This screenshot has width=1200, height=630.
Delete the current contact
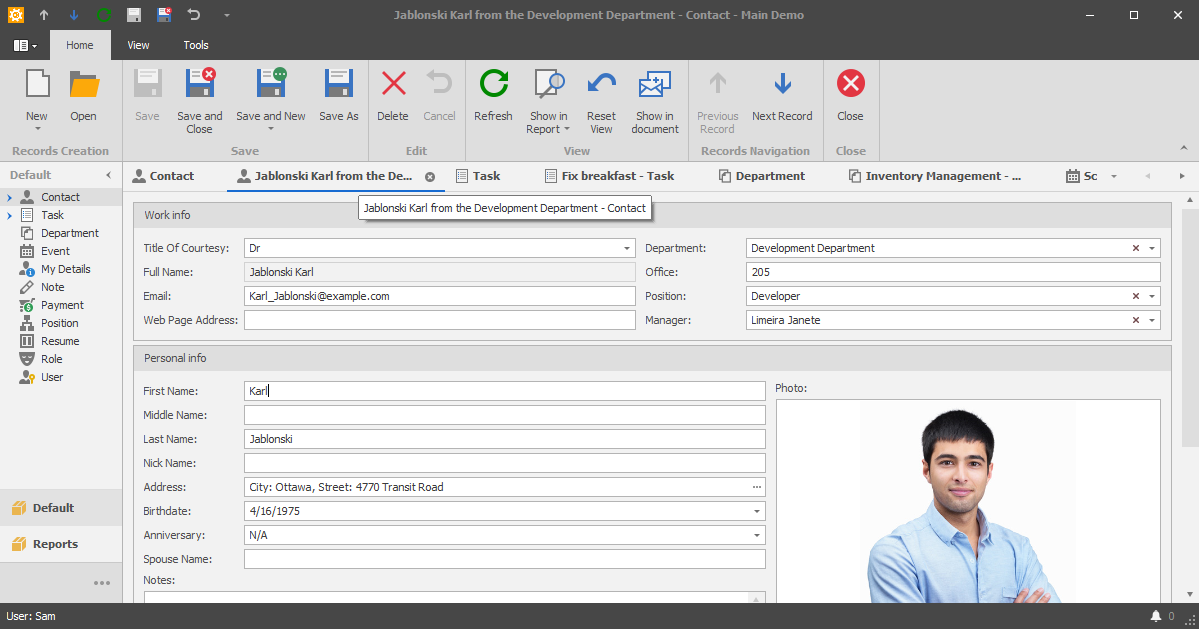pyautogui.click(x=392, y=95)
